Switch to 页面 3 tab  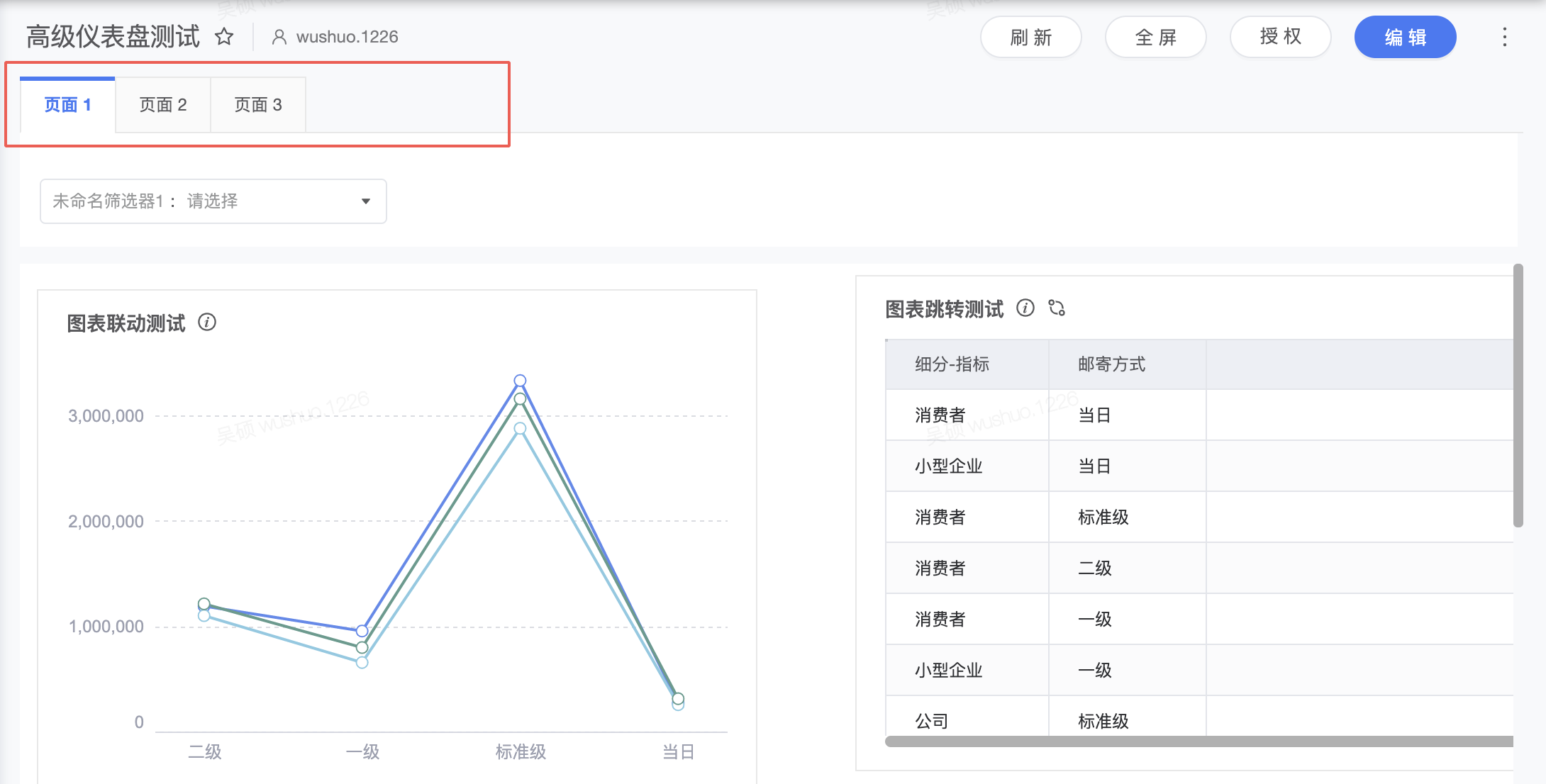point(258,105)
